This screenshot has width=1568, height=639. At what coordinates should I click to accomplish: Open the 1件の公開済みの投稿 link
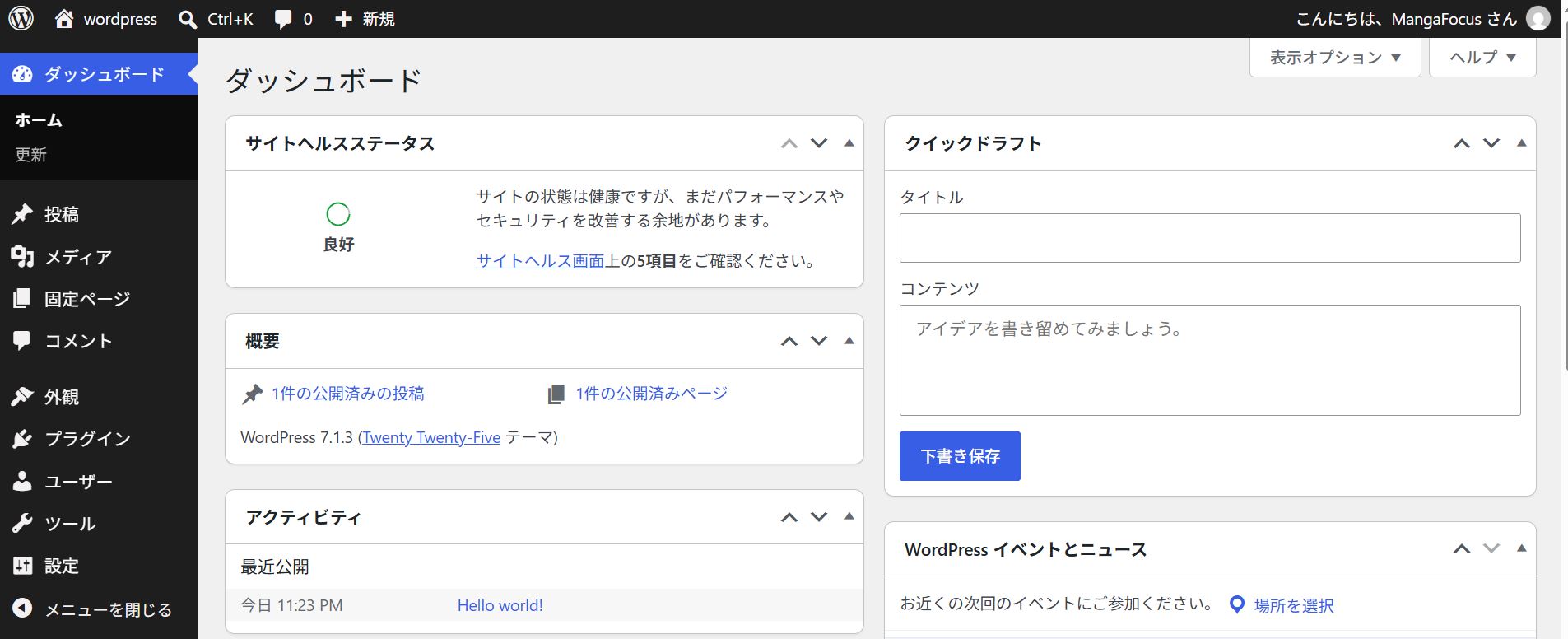click(348, 394)
